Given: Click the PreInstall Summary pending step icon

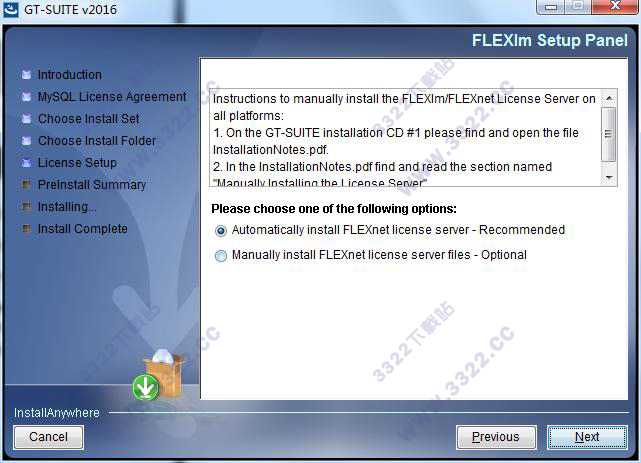Looking at the screenshot, I should click(26, 185).
